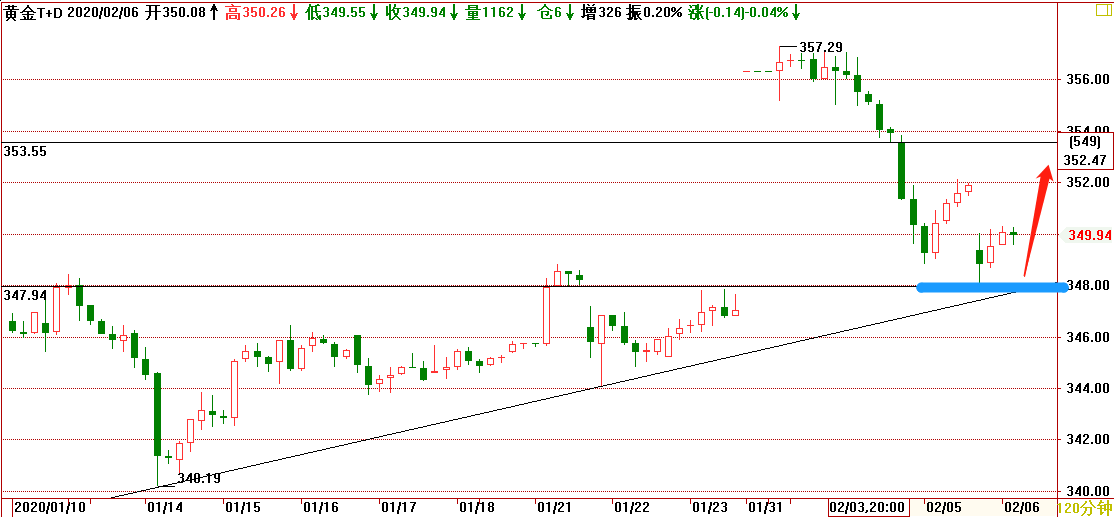The height and width of the screenshot is (517, 1114).
Task: Click the 346.00 price axis label
Action: pos(1086,337)
